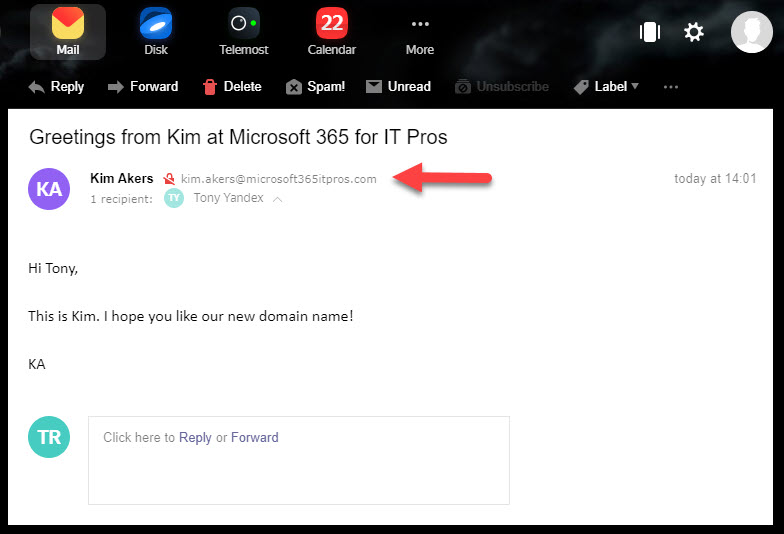This screenshot has height=534, width=784.
Task: Click the 'today at 14:01' timestamp
Action: 715,178
